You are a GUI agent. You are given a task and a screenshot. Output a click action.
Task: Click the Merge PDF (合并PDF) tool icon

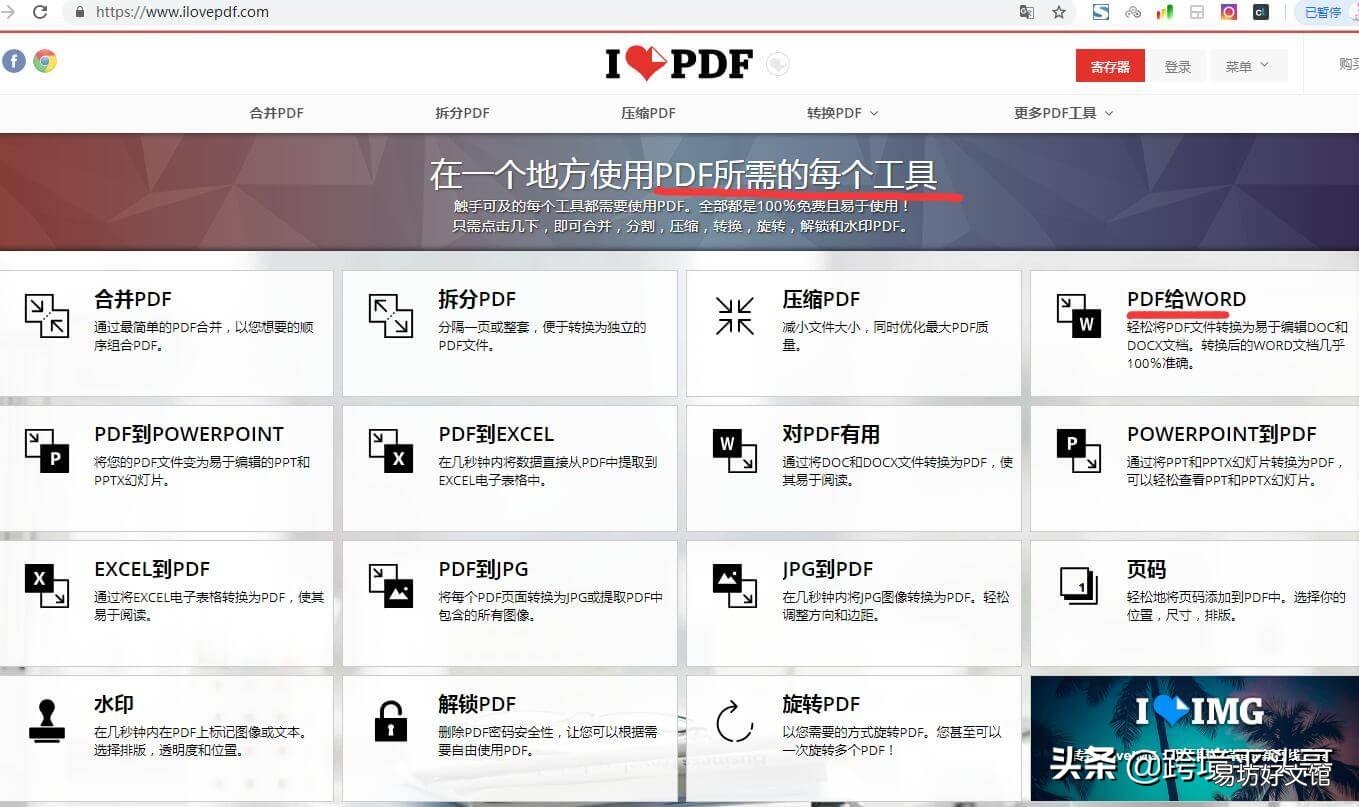coord(47,315)
